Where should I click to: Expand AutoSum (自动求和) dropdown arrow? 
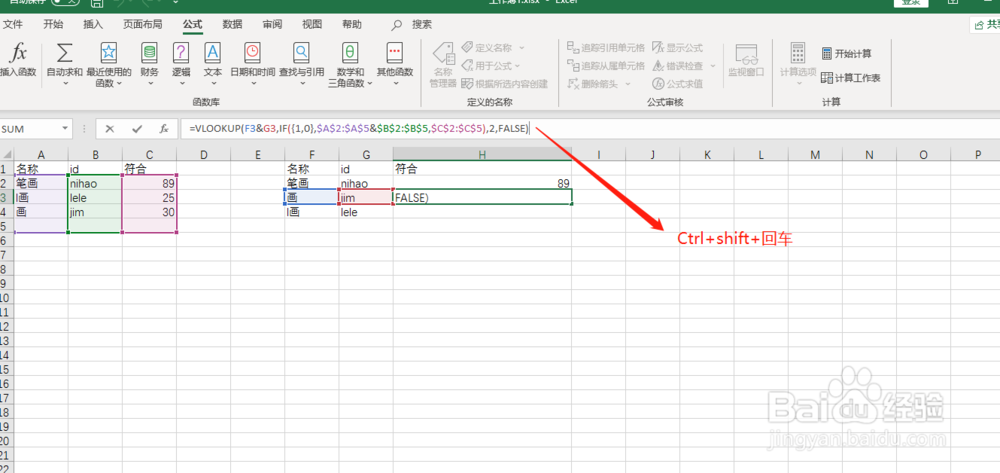coord(64,84)
